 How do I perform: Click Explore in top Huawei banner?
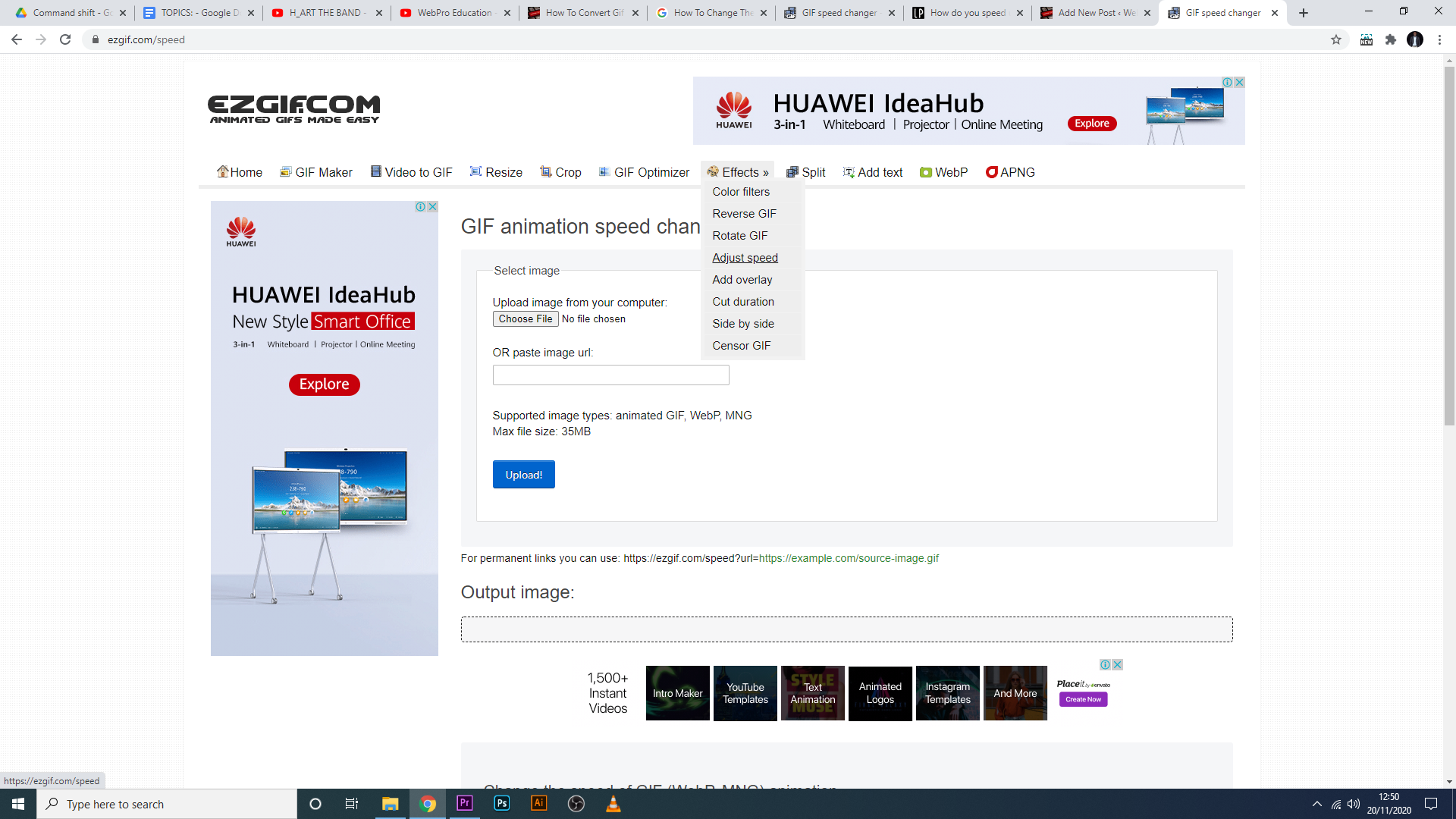coord(1092,124)
